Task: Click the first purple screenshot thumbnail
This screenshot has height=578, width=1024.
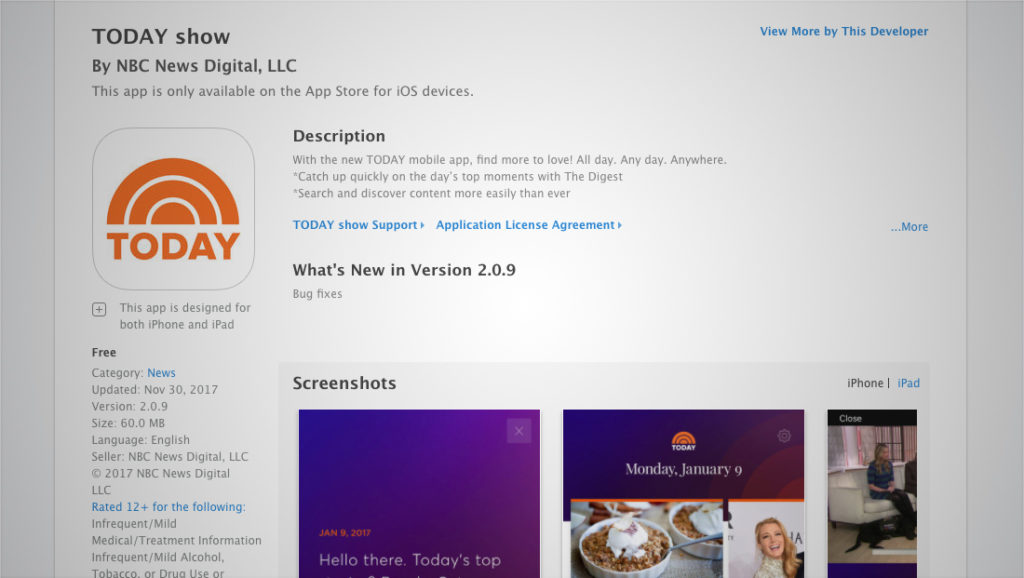Action: click(x=419, y=492)
